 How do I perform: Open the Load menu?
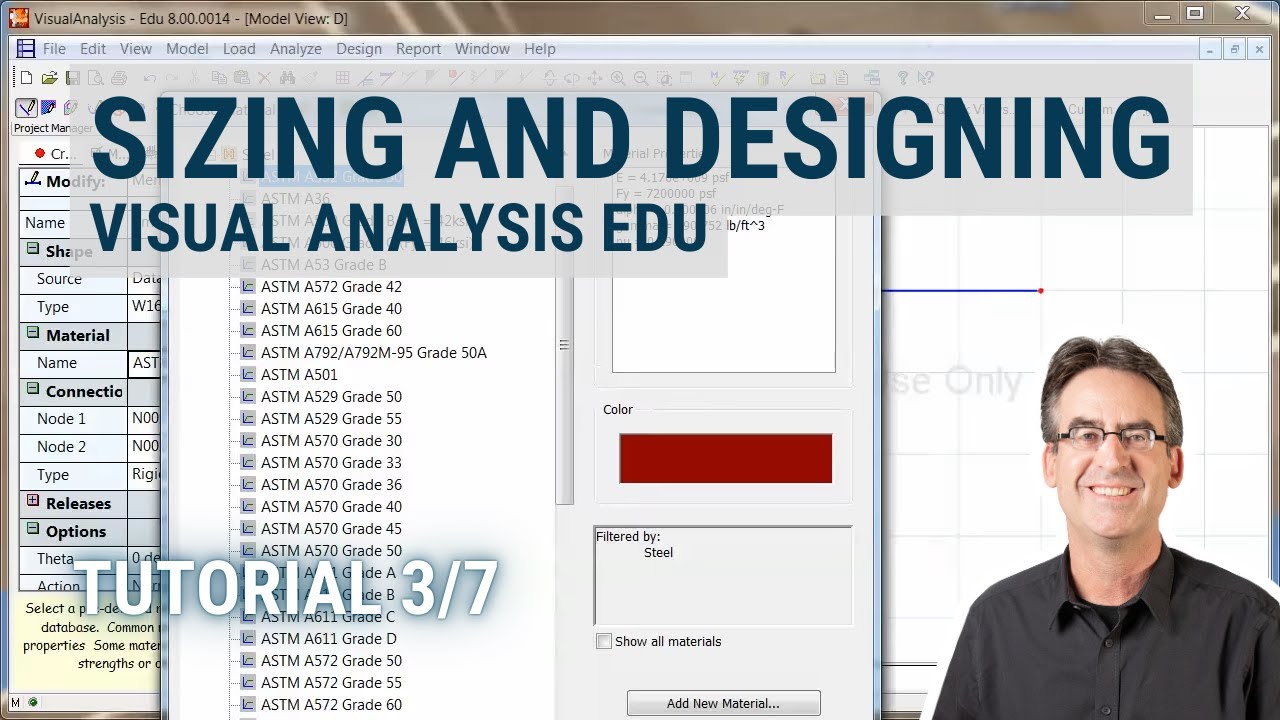coord(239,49)
